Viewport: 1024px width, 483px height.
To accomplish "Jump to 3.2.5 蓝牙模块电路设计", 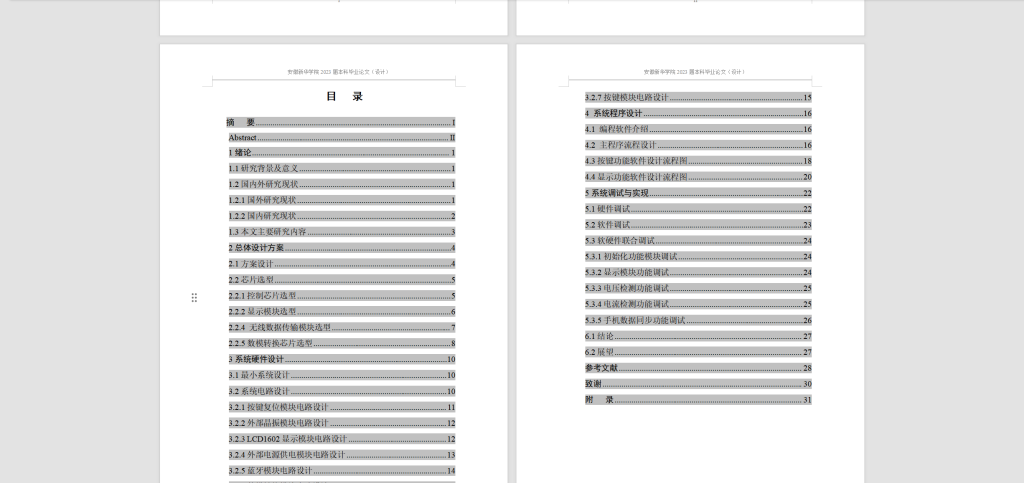I will tap(270, 471).
